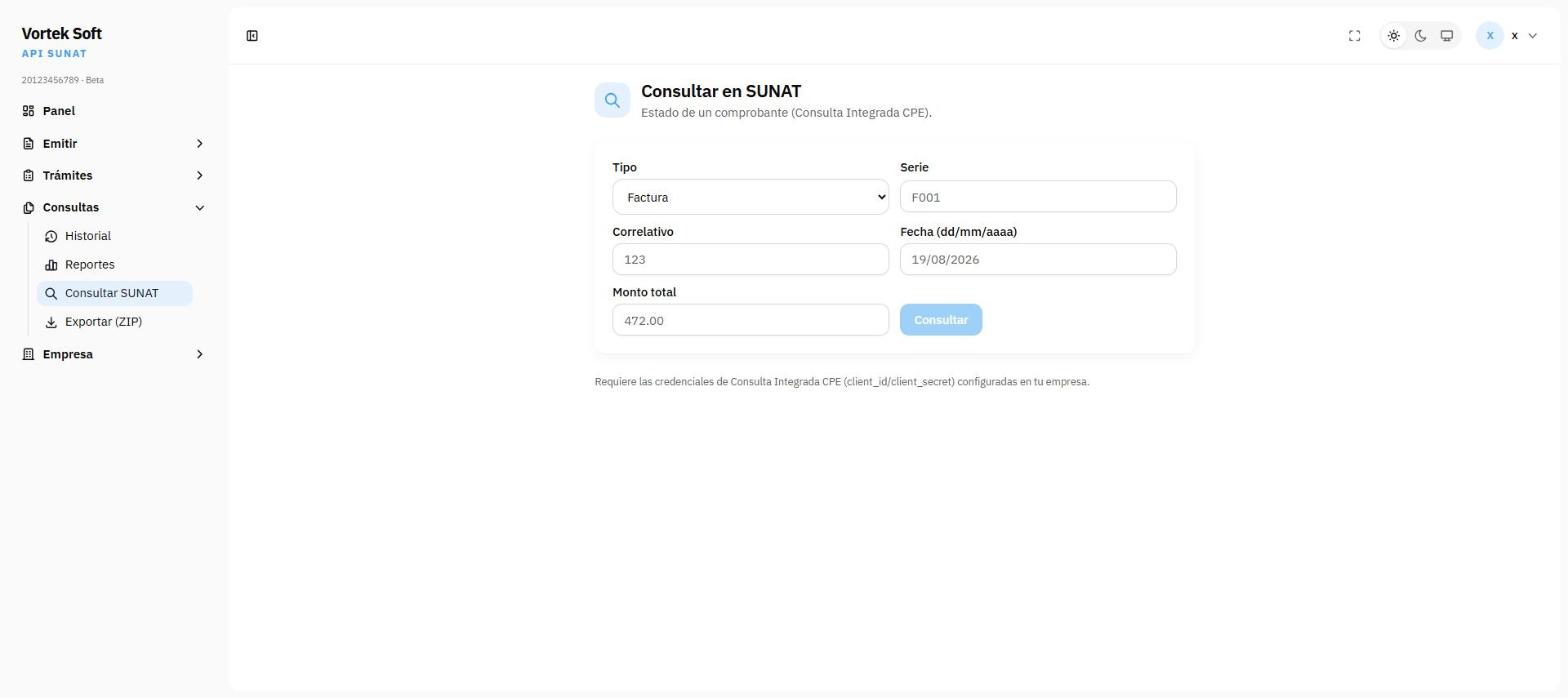This screenshot has height=698, width=1568.
Task: Click the 'Serie' field label
Action: click(x=914, y=168)
